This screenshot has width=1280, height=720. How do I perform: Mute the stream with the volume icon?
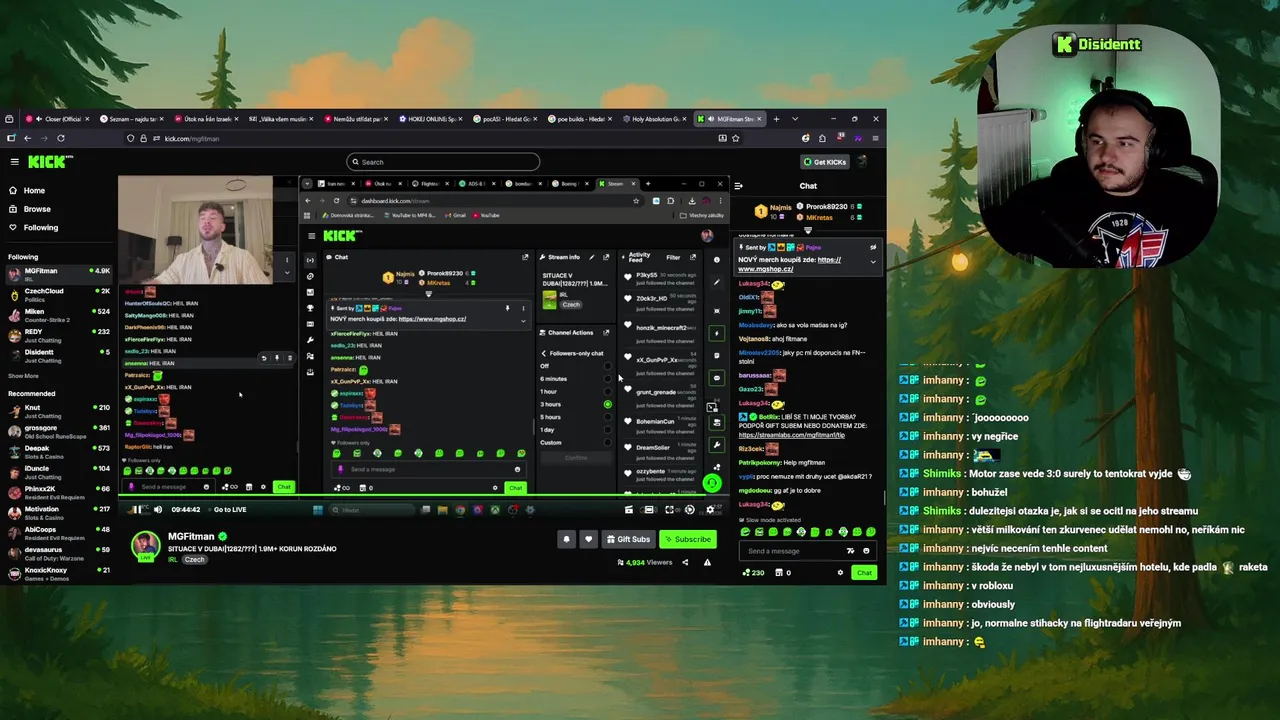tap(157, 509)
